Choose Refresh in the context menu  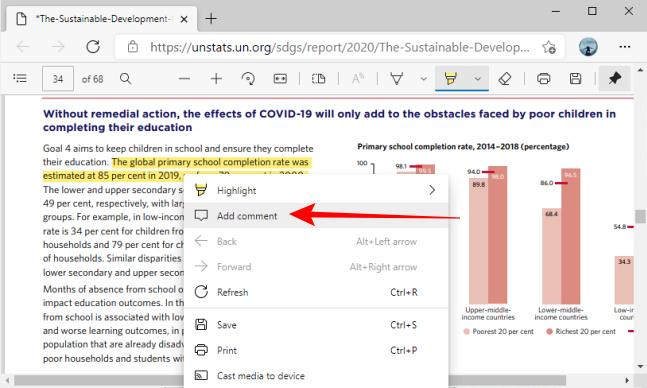[316, 292]
